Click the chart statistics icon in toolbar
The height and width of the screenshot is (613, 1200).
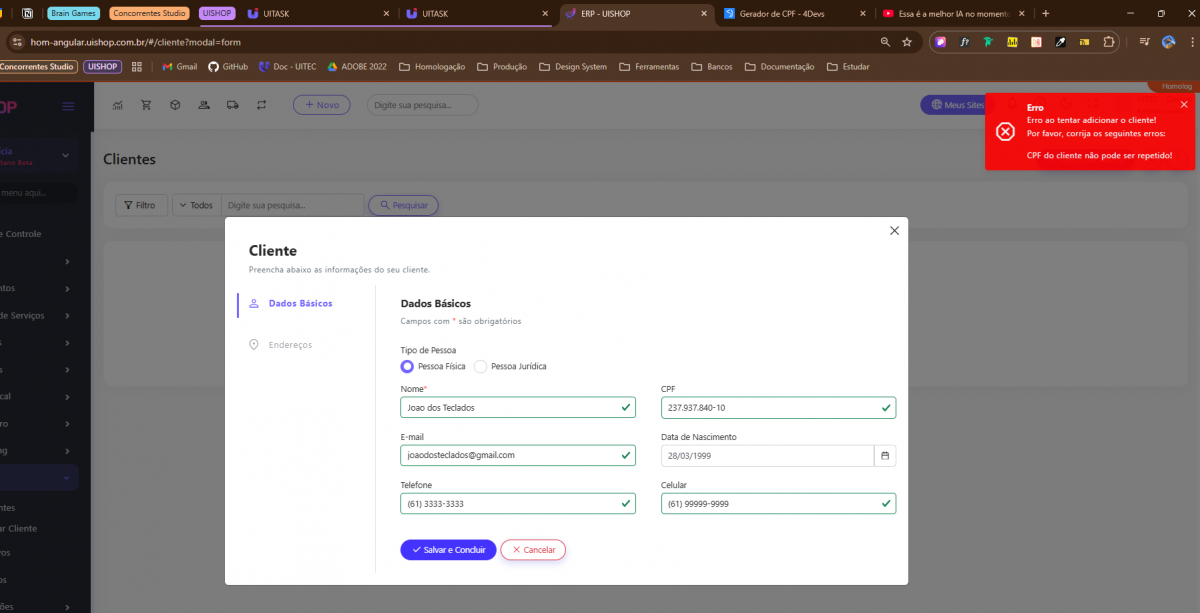(118, 105)
